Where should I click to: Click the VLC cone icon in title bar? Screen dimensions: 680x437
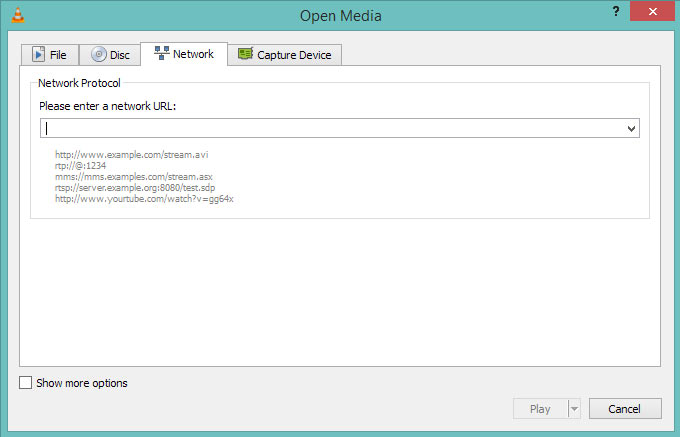[18, 15]
